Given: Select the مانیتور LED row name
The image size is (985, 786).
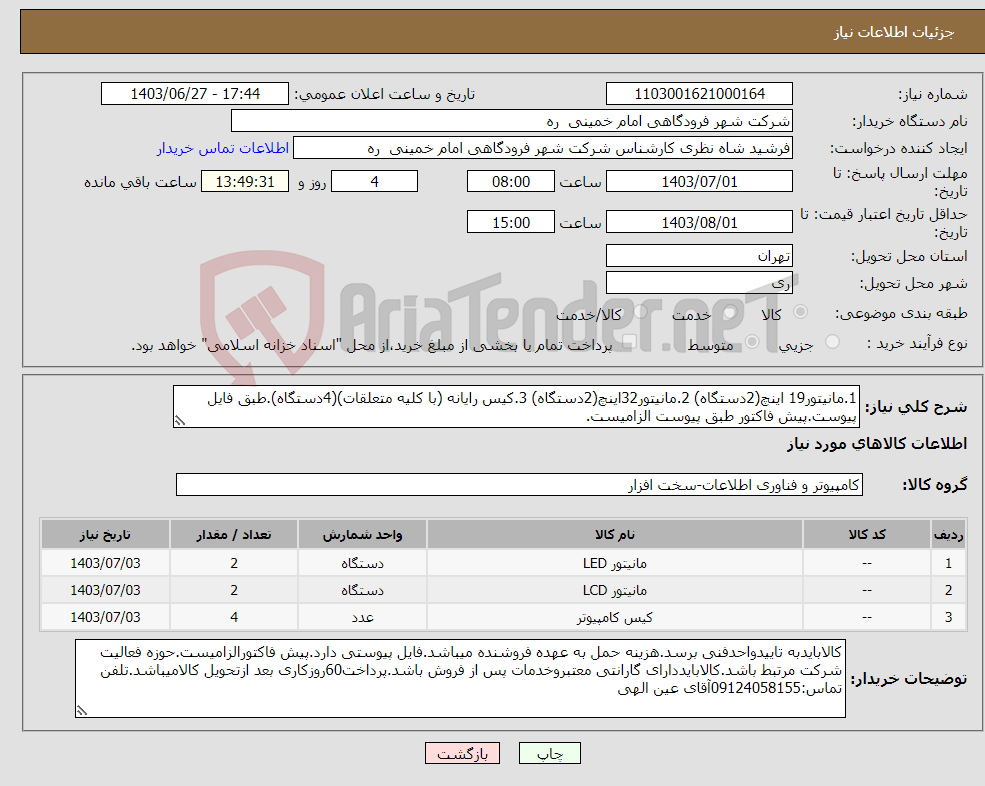Looking at the screenshot, I should (615, 564).
